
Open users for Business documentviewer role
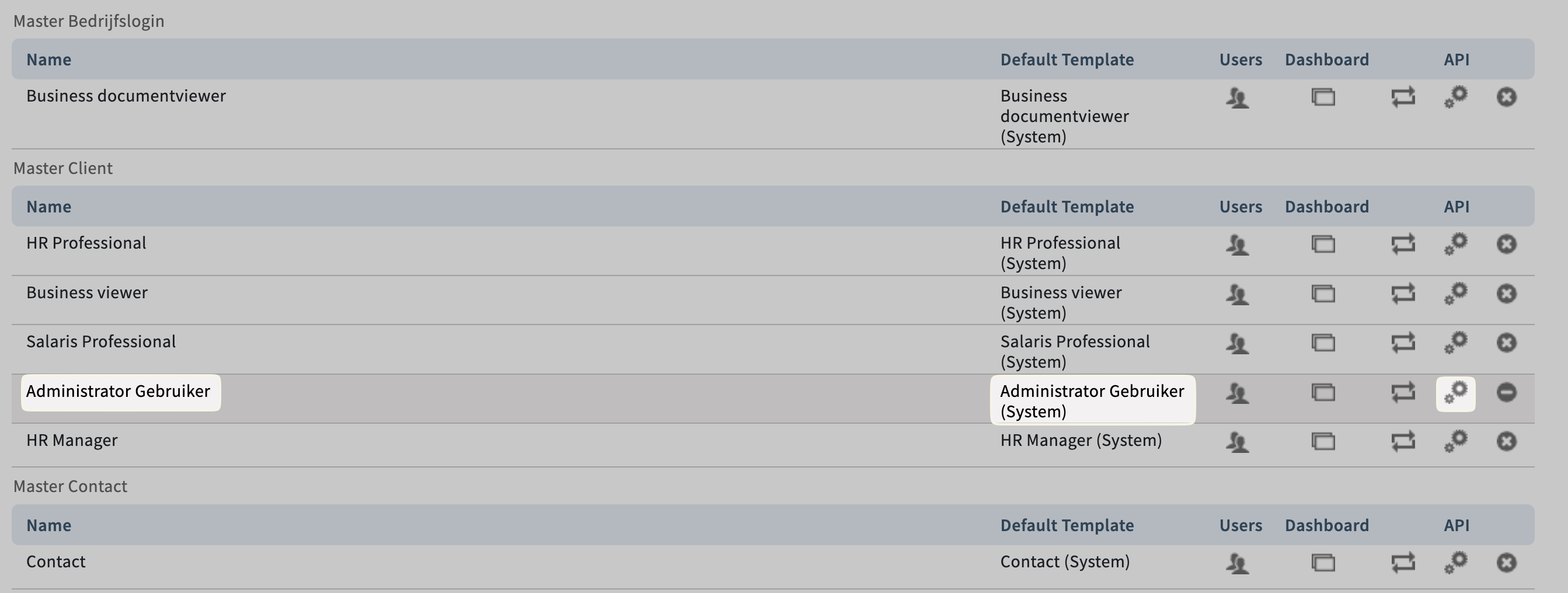(1237, 97)
